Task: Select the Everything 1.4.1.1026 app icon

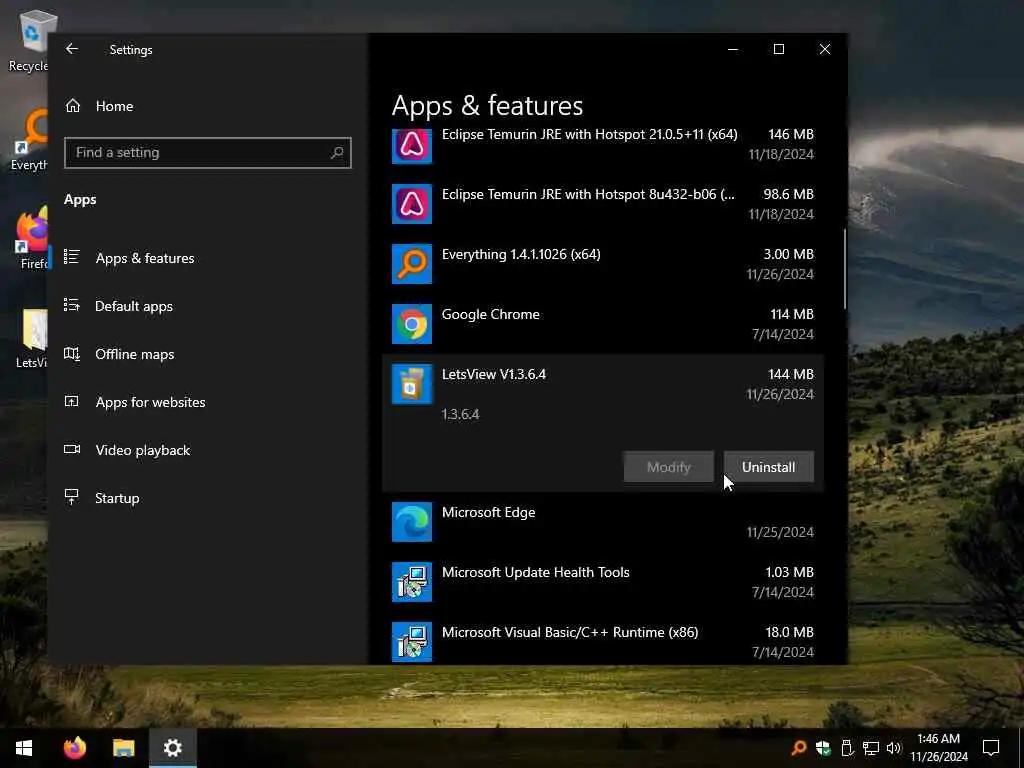Action: click(x=411, y=264)
